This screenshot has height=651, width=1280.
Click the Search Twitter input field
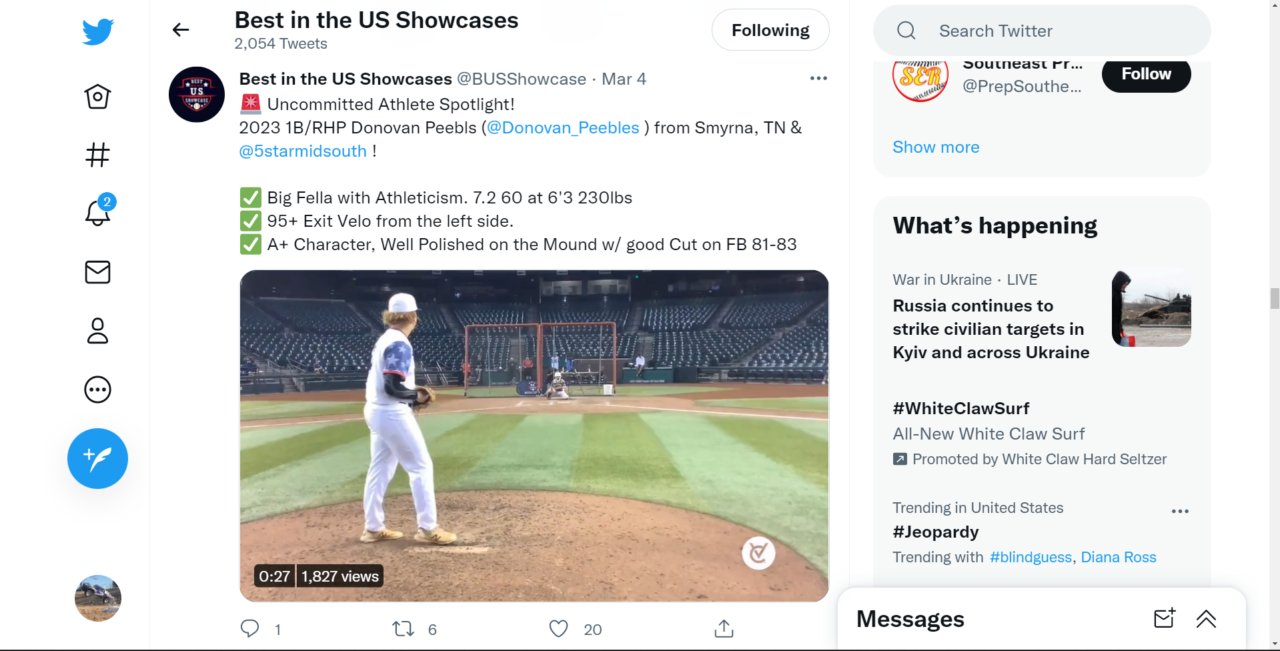click(x=1041, y=31)
